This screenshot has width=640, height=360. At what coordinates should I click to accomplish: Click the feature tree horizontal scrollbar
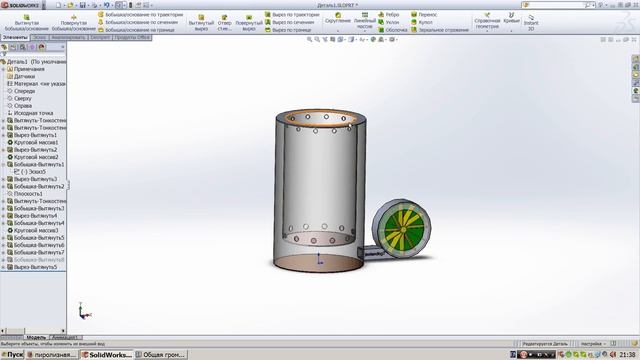point(33,331)
